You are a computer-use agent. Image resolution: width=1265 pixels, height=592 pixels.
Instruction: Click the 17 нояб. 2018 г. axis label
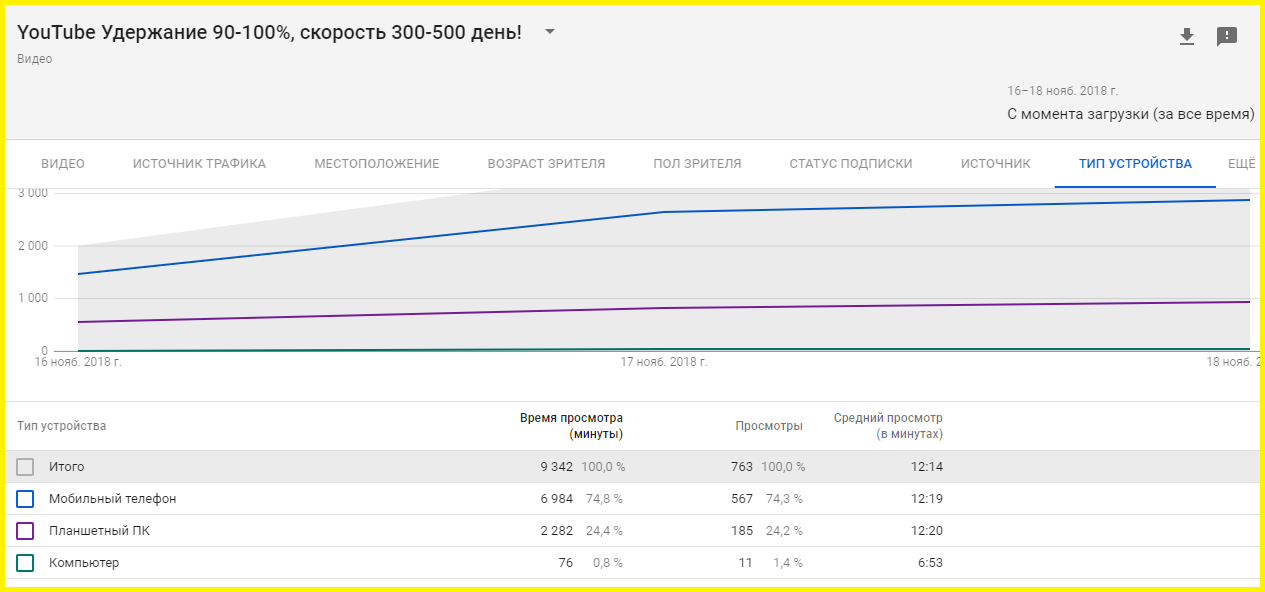[664, 361]
